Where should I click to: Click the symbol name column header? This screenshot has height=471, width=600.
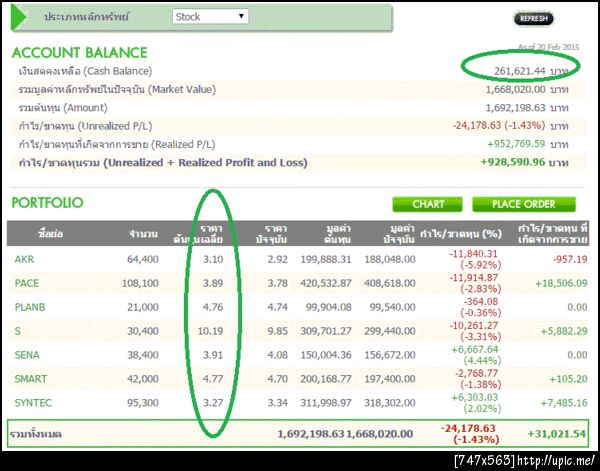click(51, 234)
